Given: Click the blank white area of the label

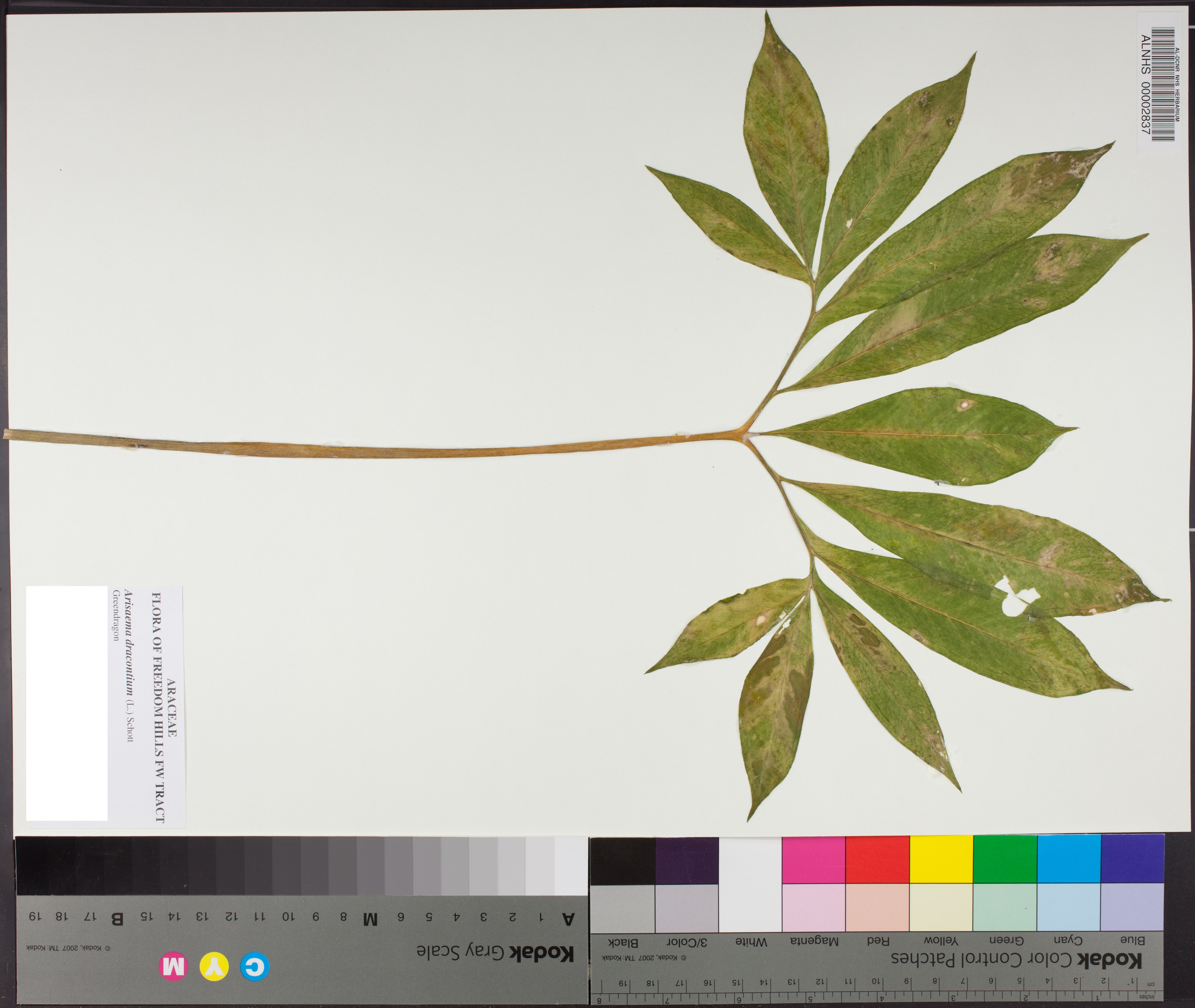Looking at the screenshot, I should tap(67, 703).
